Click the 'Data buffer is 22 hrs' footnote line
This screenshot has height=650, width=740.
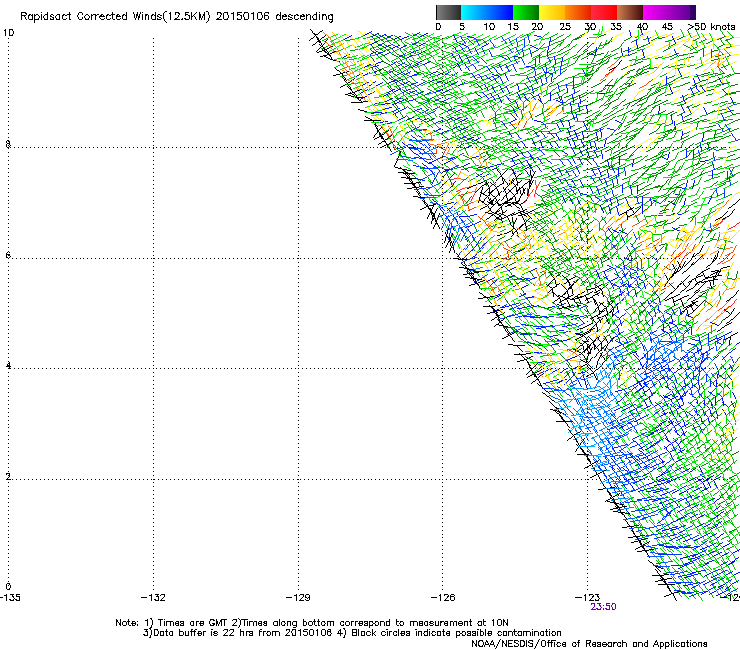tap(352, 633)
